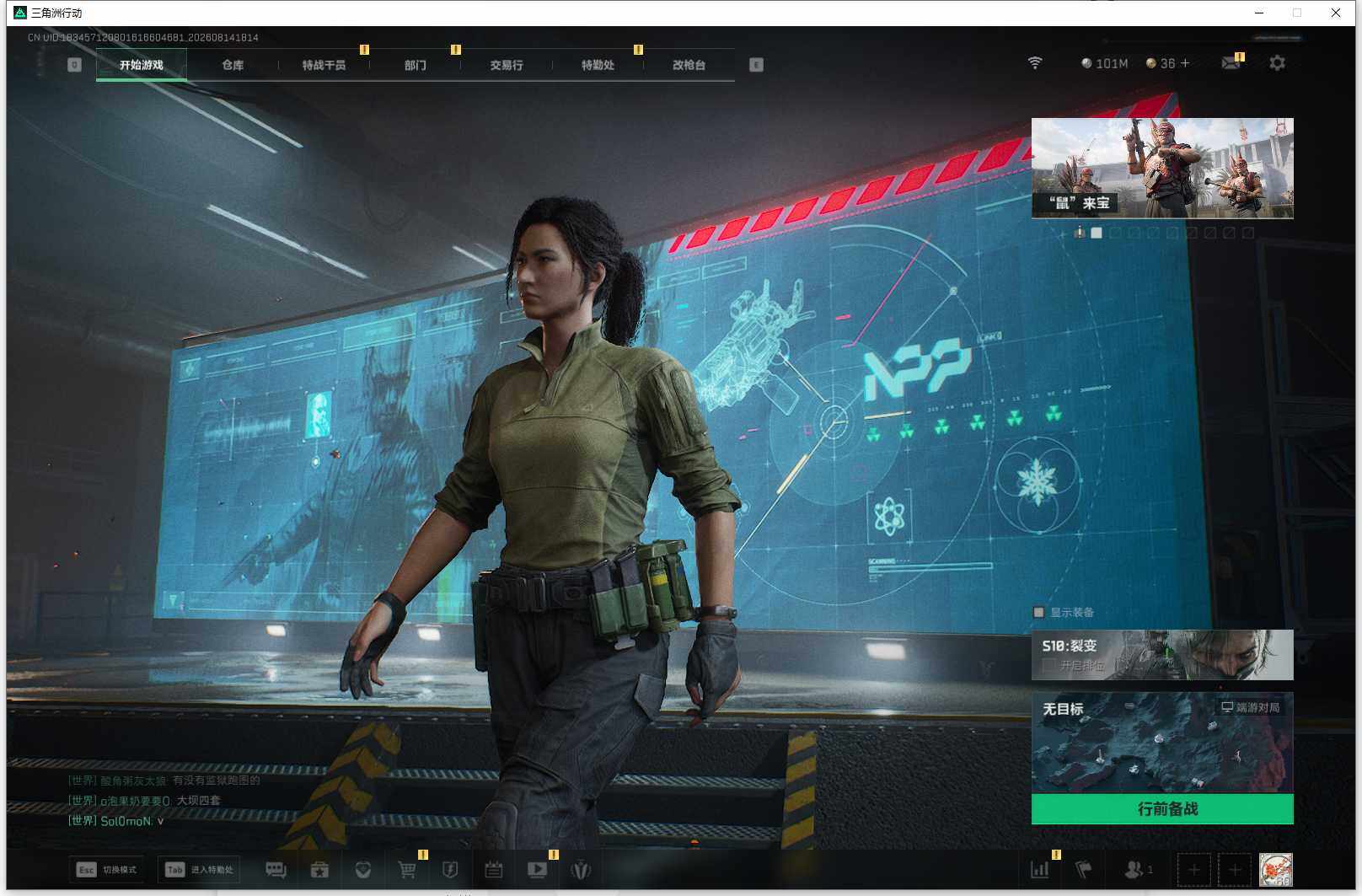
Task: Enable the 开启排位 checkbox
Action: 1048,665
